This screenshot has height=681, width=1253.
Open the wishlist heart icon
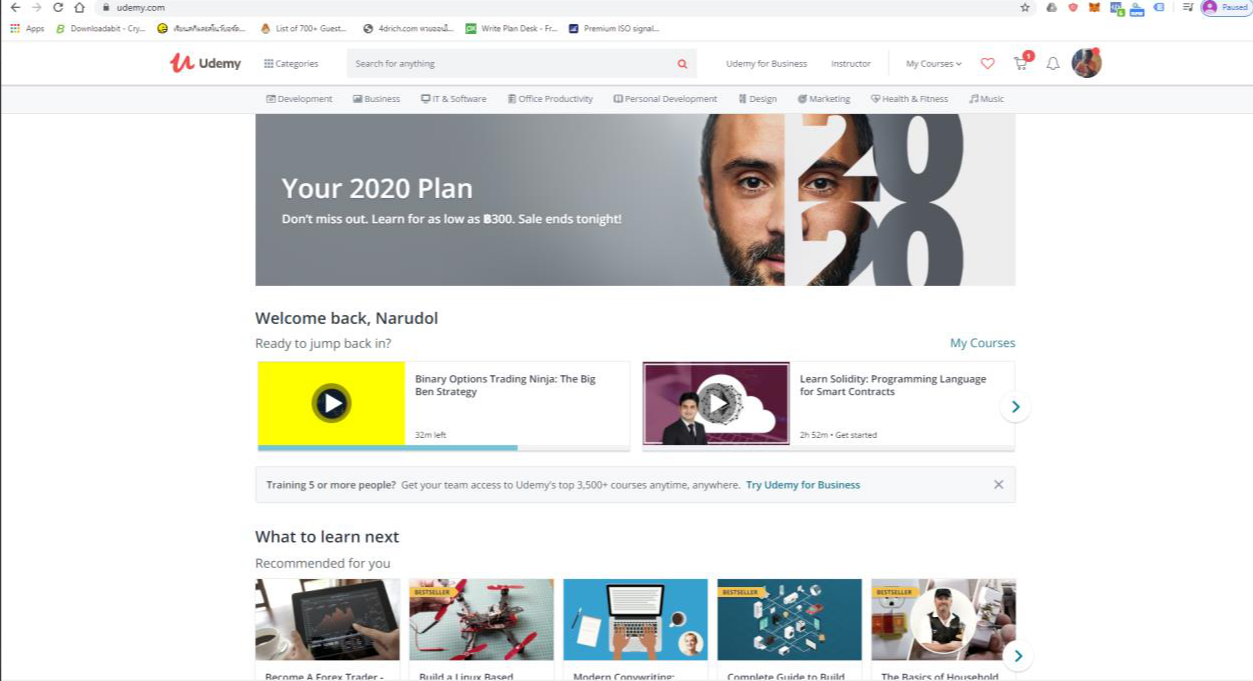(987, 63)
